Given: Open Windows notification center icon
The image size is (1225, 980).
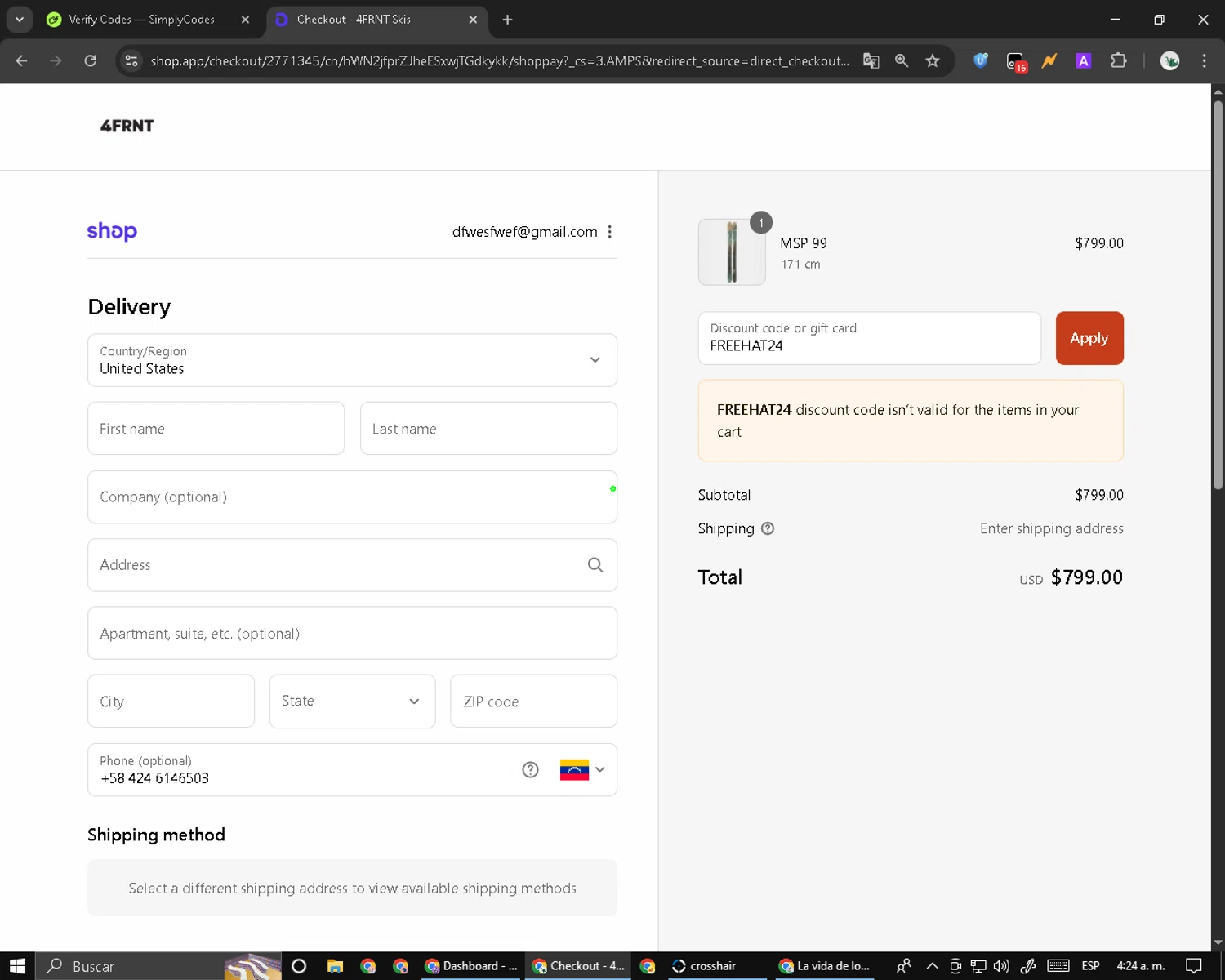Looking at the screenshot, I should [x=1194, y=966].
